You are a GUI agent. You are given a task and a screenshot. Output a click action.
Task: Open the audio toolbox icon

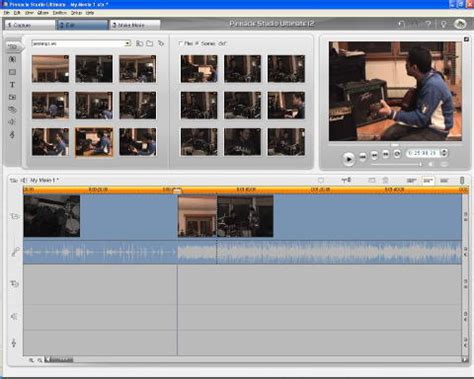click(23, 180)
